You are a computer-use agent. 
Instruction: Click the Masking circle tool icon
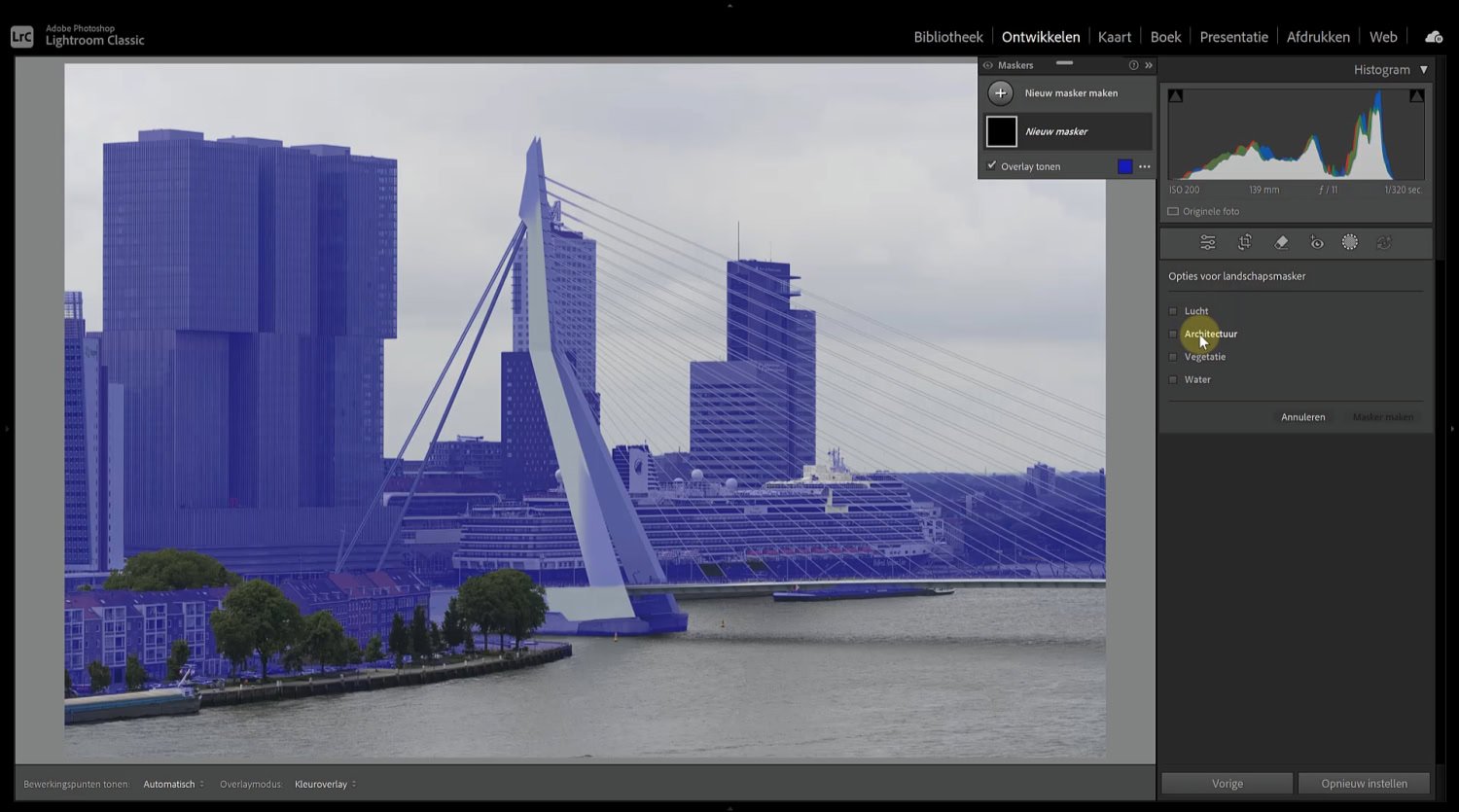1350,243
